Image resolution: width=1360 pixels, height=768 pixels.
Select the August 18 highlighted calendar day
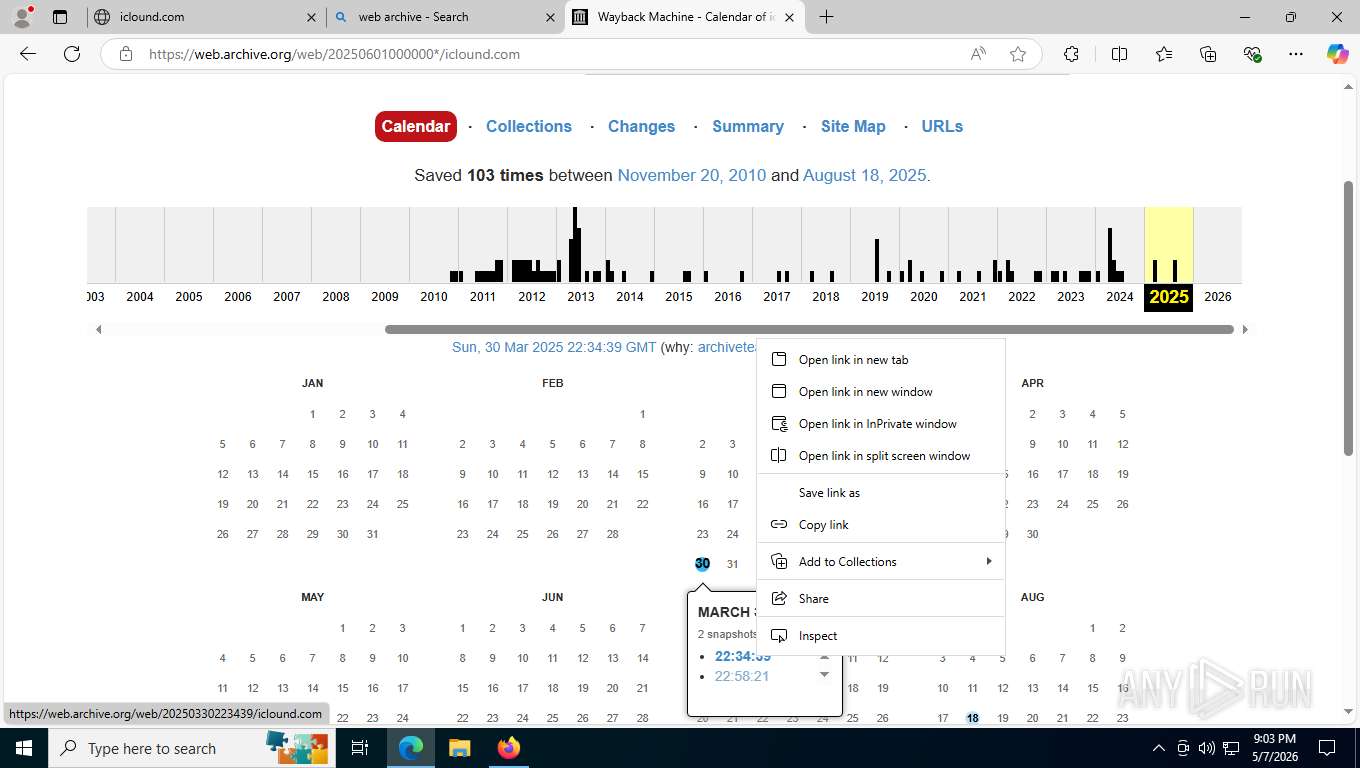[x=972, y=718]
